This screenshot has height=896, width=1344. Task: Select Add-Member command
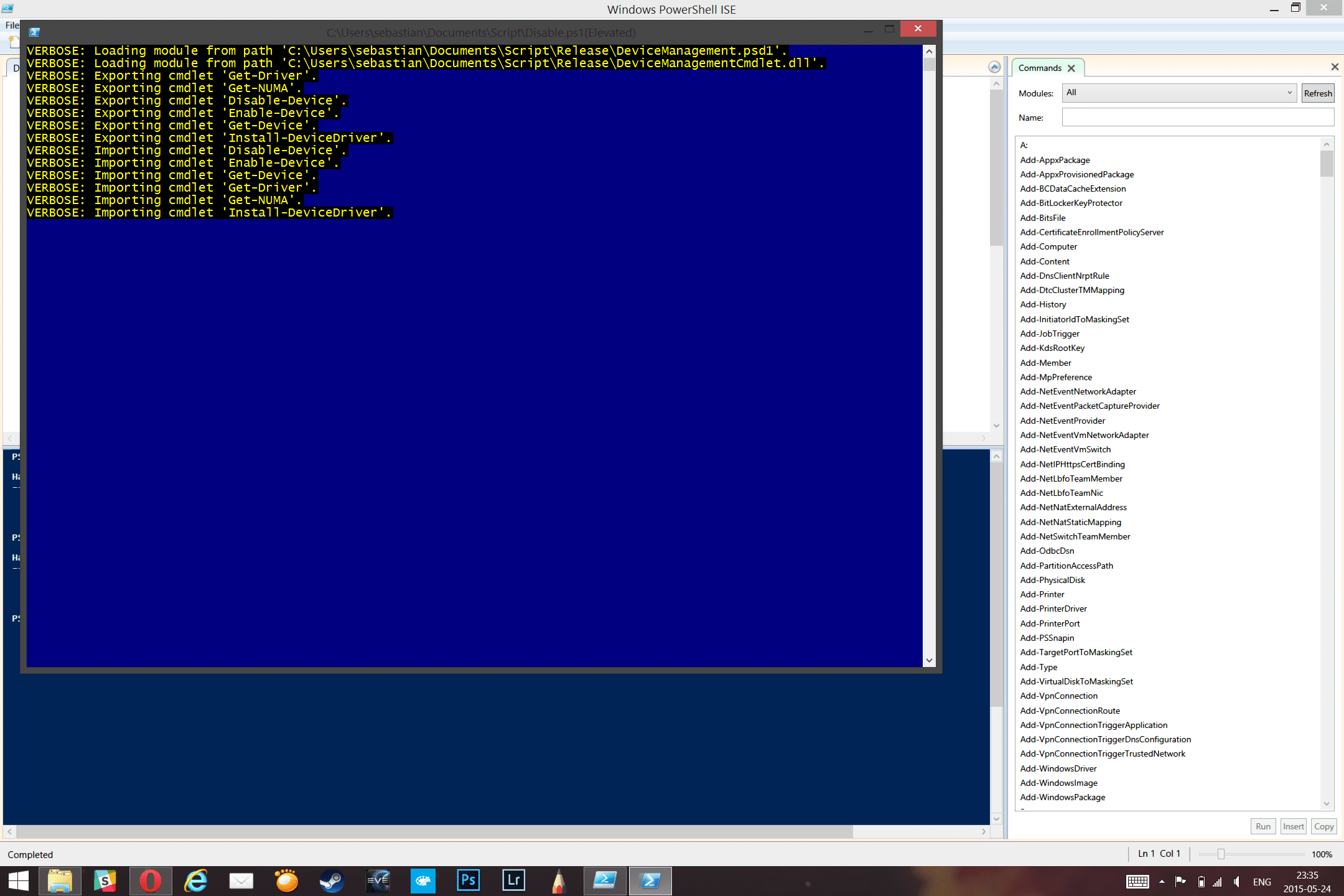click(1045, 363)
